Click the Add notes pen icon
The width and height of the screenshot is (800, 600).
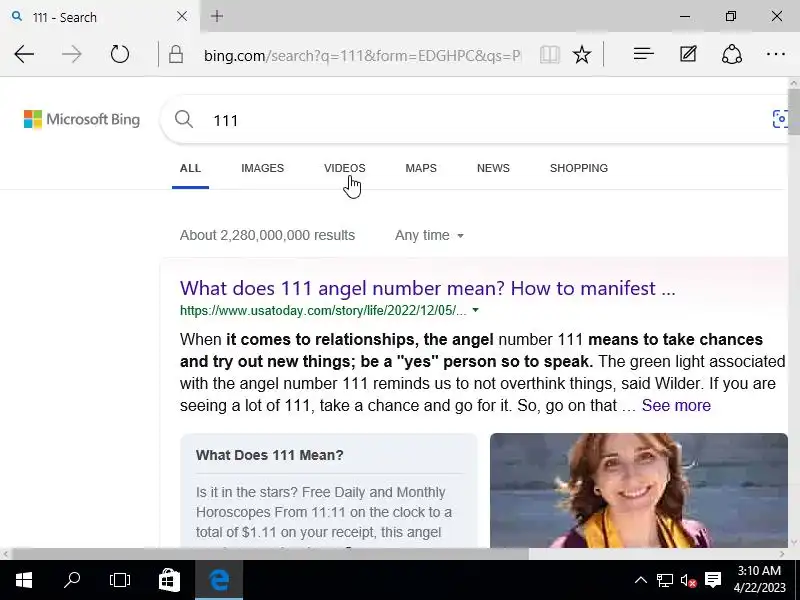(688, 54)
